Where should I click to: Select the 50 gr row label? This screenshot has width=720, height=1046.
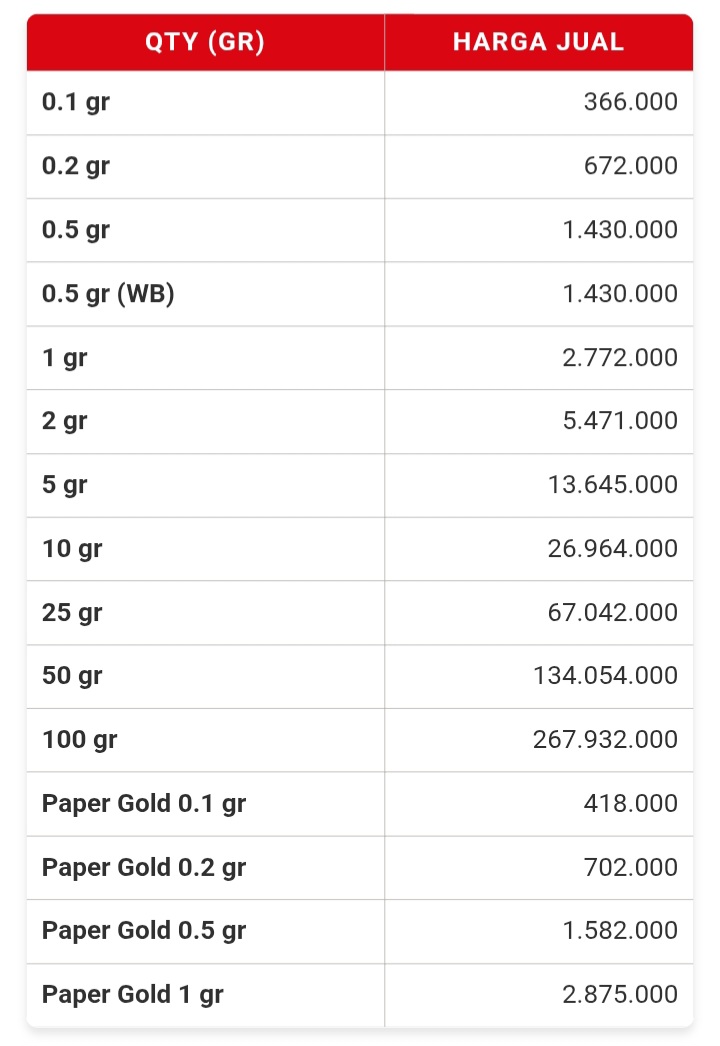pos(72,676)
